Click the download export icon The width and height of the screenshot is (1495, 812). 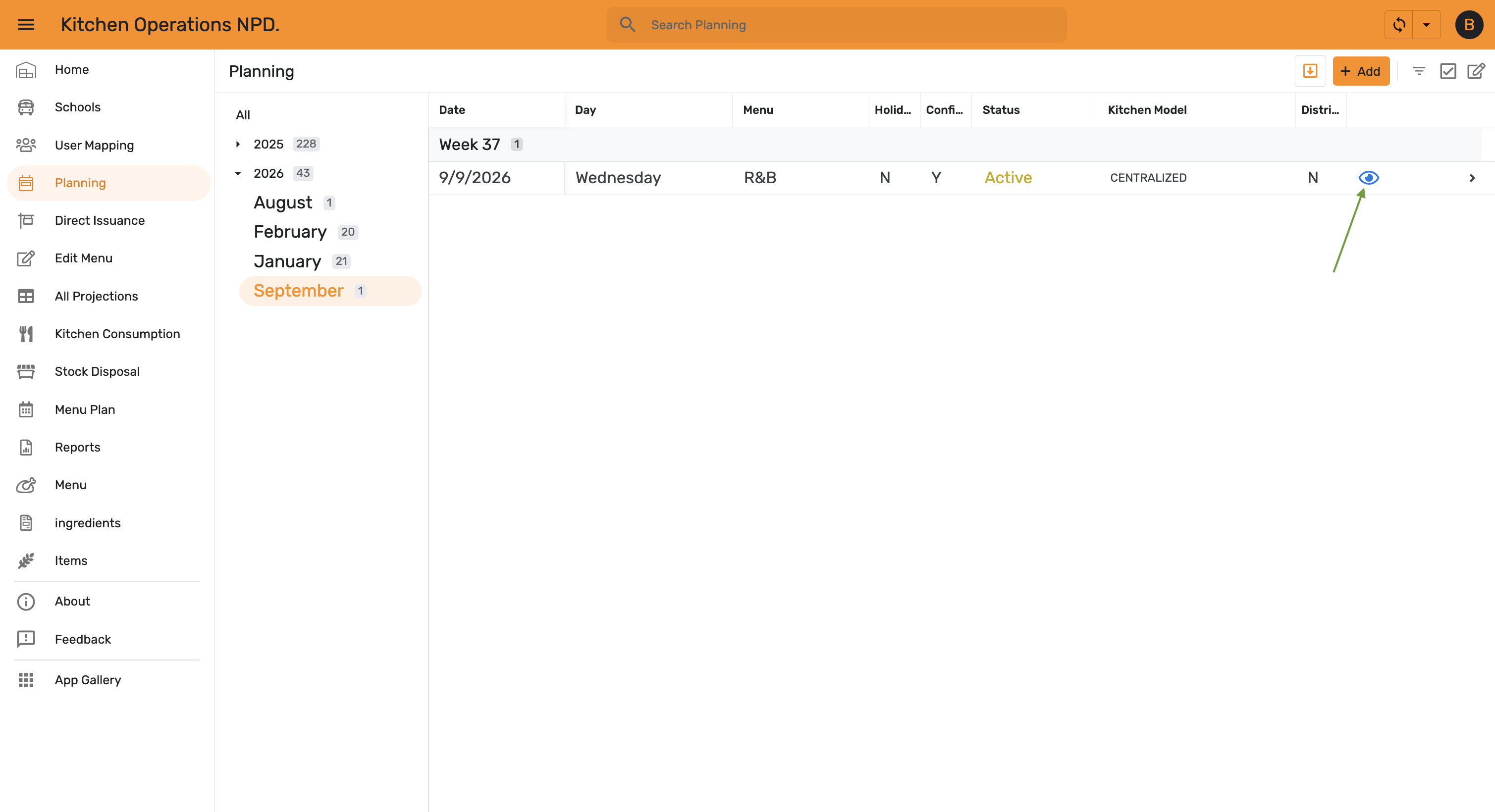pyautogui.click(x=1310, y=71)
